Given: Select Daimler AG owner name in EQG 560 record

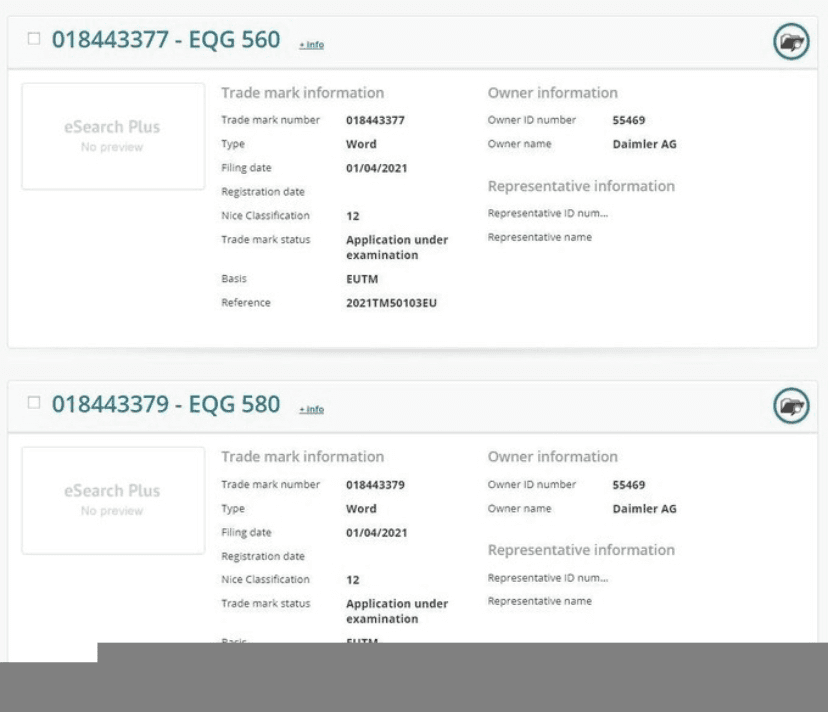Looking at the screenshot, I should coord(644,144).
